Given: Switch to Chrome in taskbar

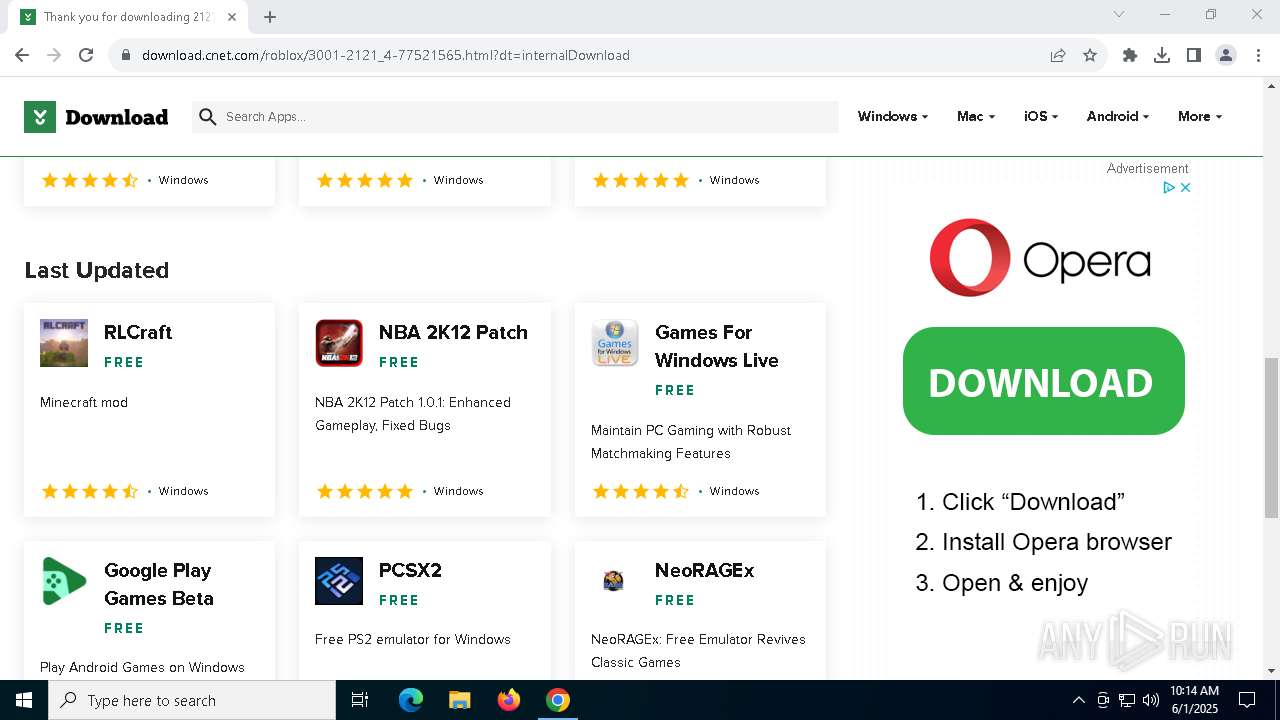Looking at the screenshot, I should [x=558, y=700].
